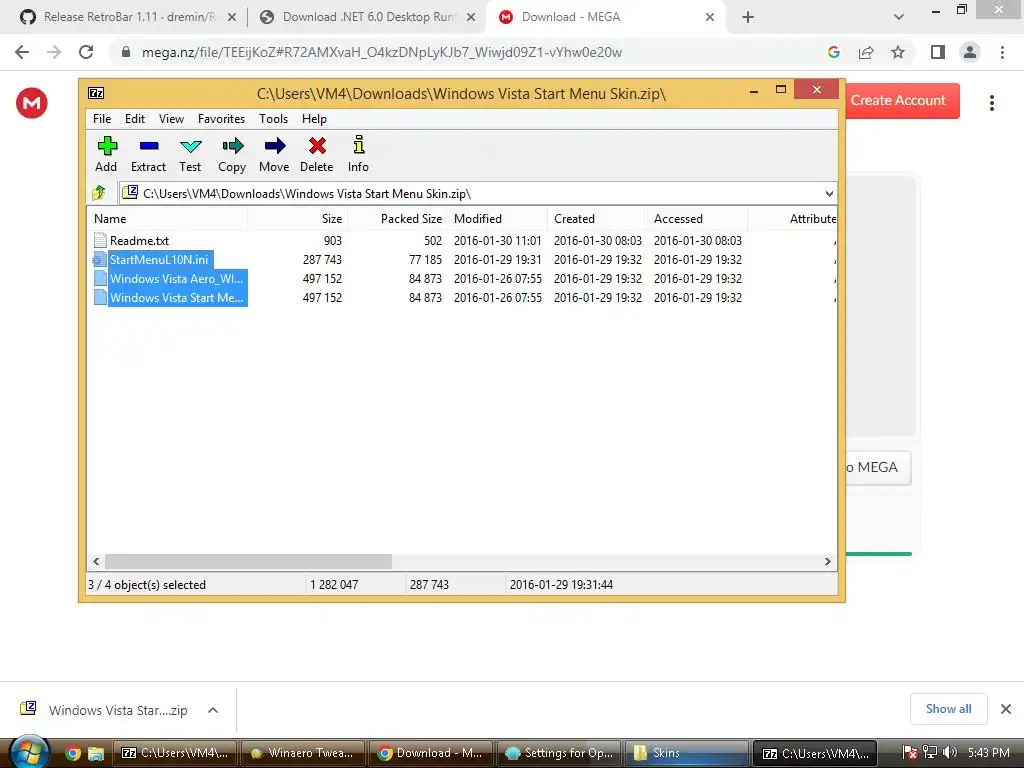Click the Info toolbar icon
The image size is (1024, 768).
359,145
